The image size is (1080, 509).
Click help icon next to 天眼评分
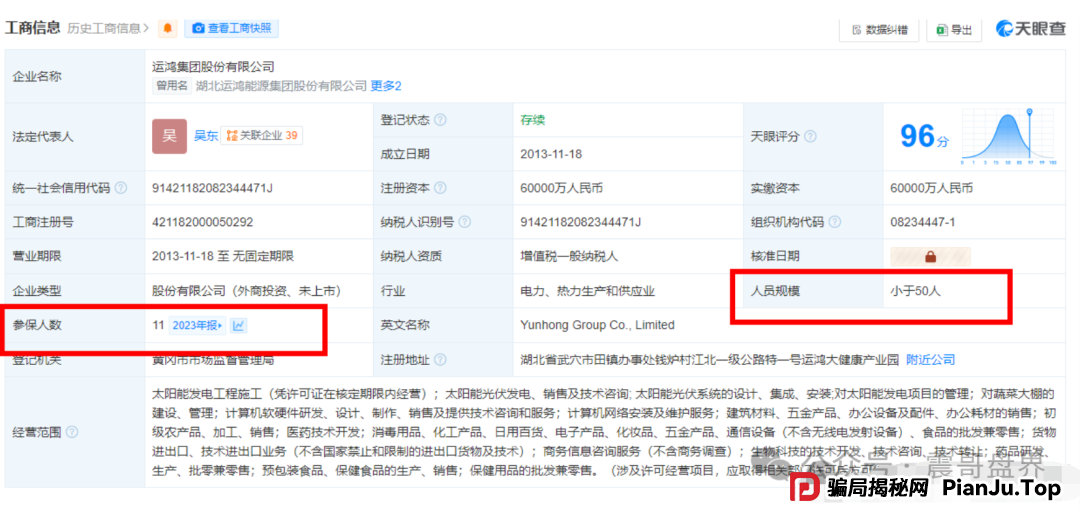[x=810, y=137]
